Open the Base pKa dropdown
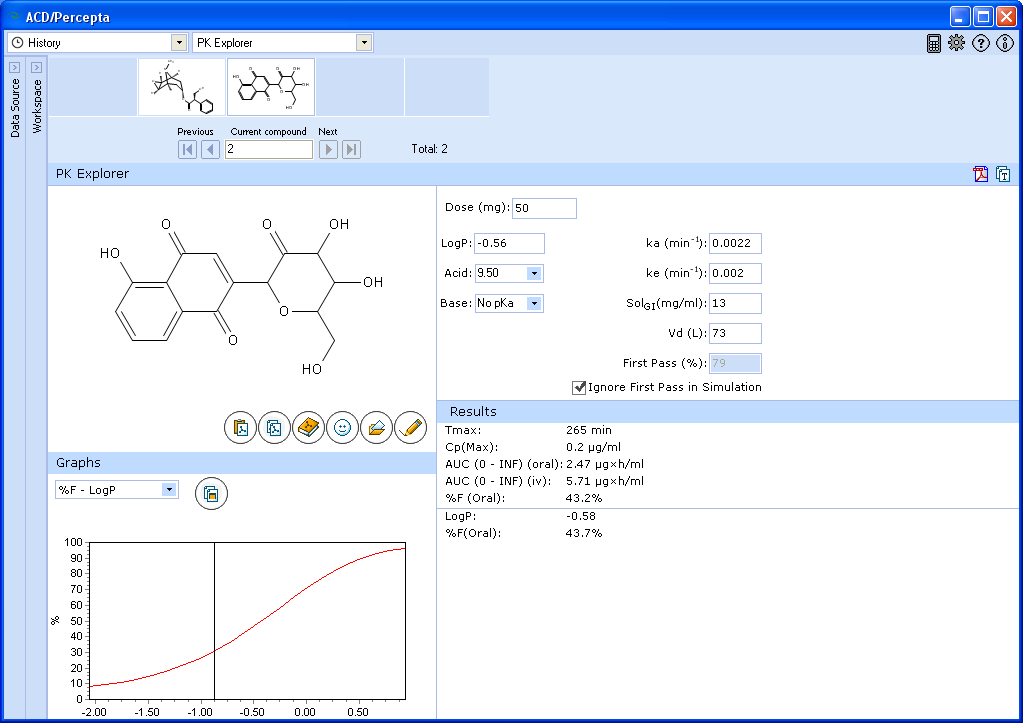Screen dimensions: 1023x723 [534, 303]
